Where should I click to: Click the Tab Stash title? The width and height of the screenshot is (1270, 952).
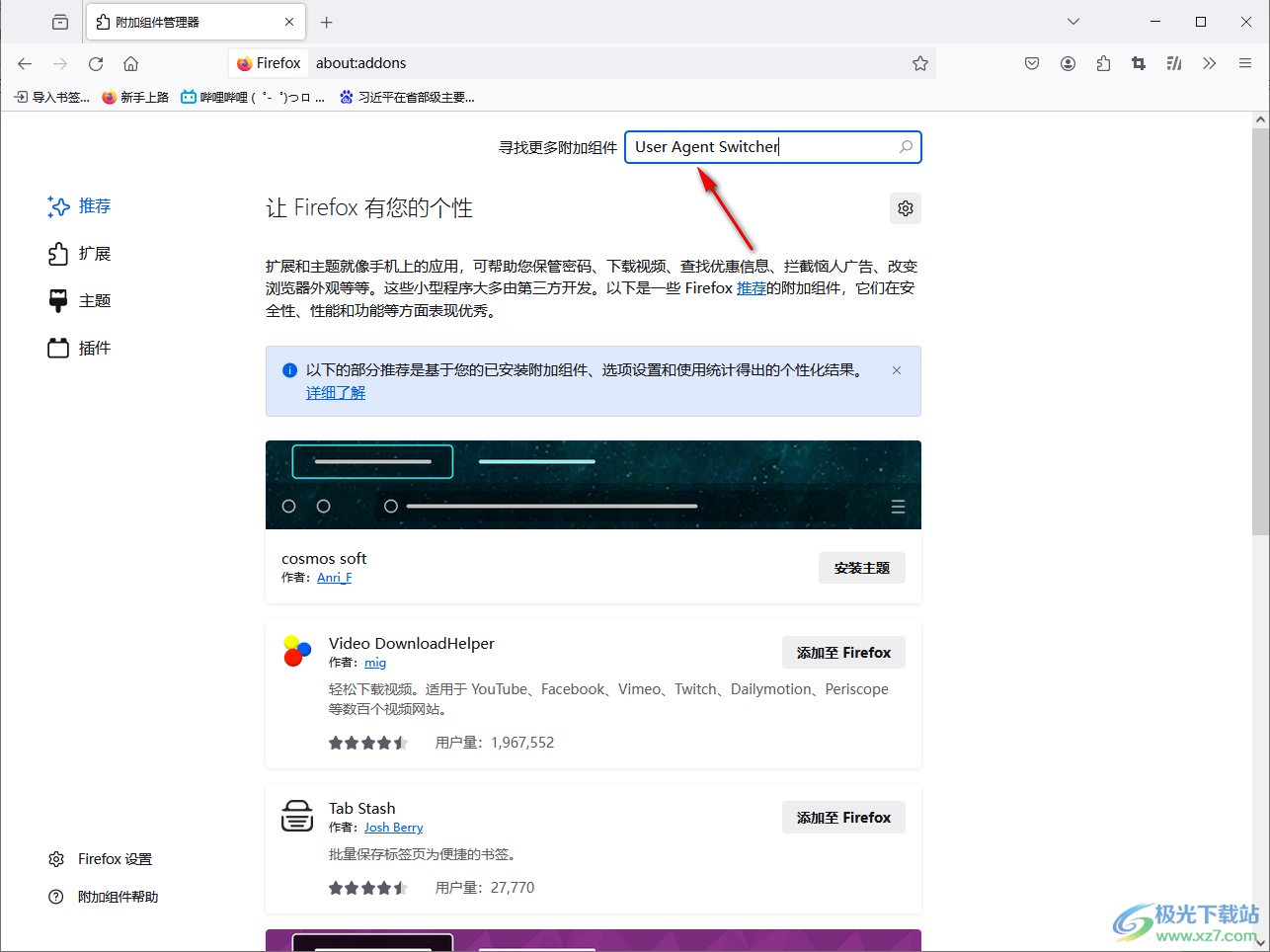click(x=362, y=809)
